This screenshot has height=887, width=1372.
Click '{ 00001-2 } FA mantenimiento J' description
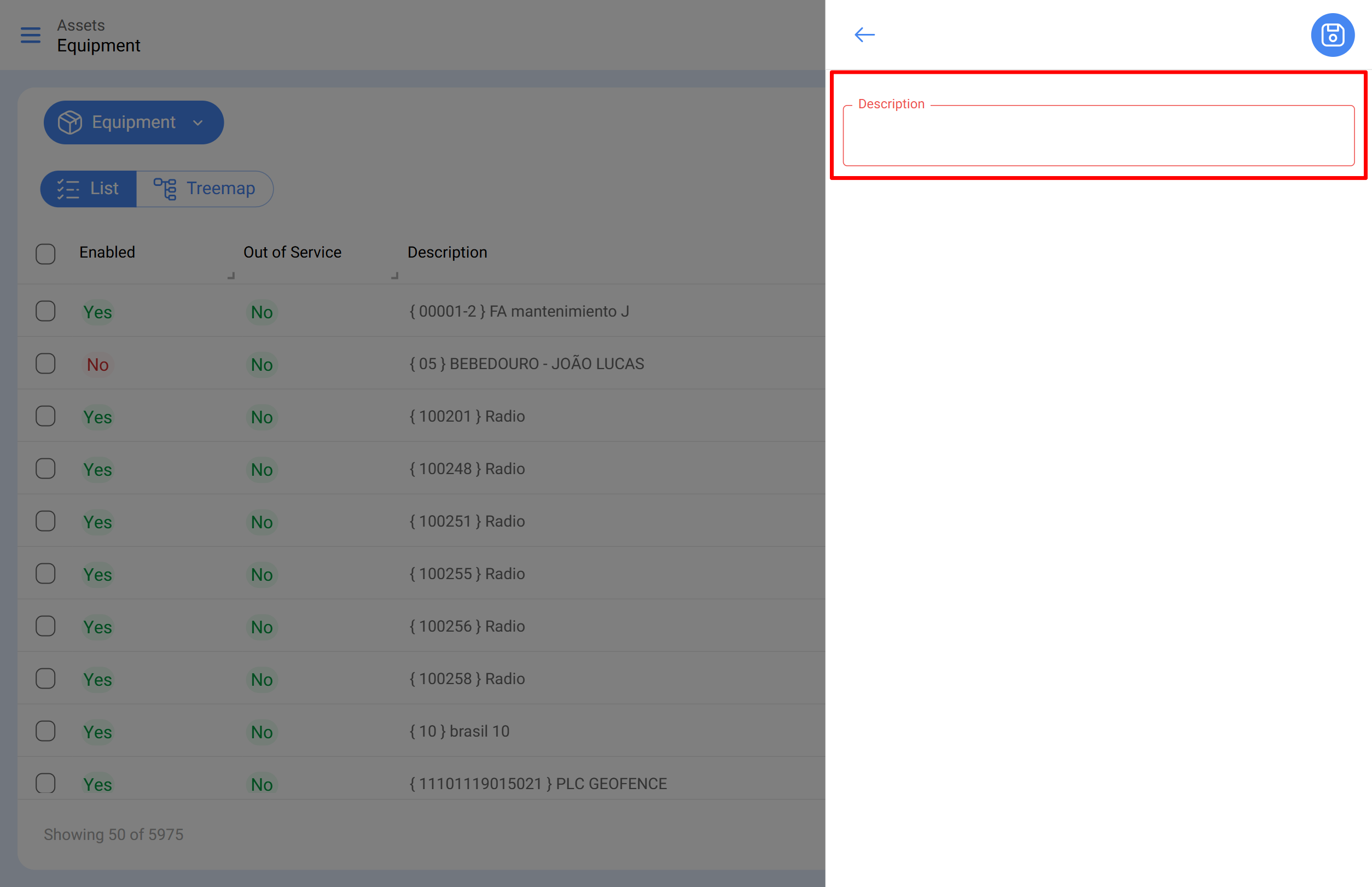point(519,311)
